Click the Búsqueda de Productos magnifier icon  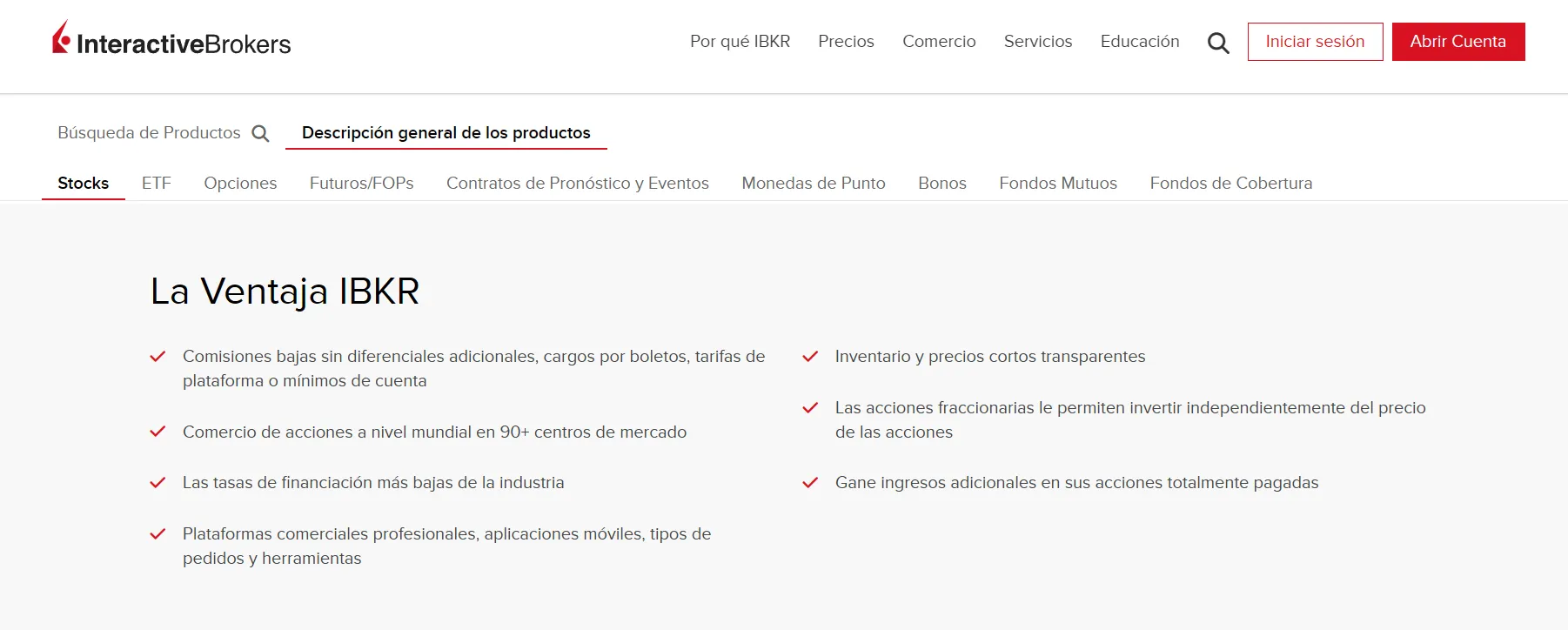pos(260,133)
